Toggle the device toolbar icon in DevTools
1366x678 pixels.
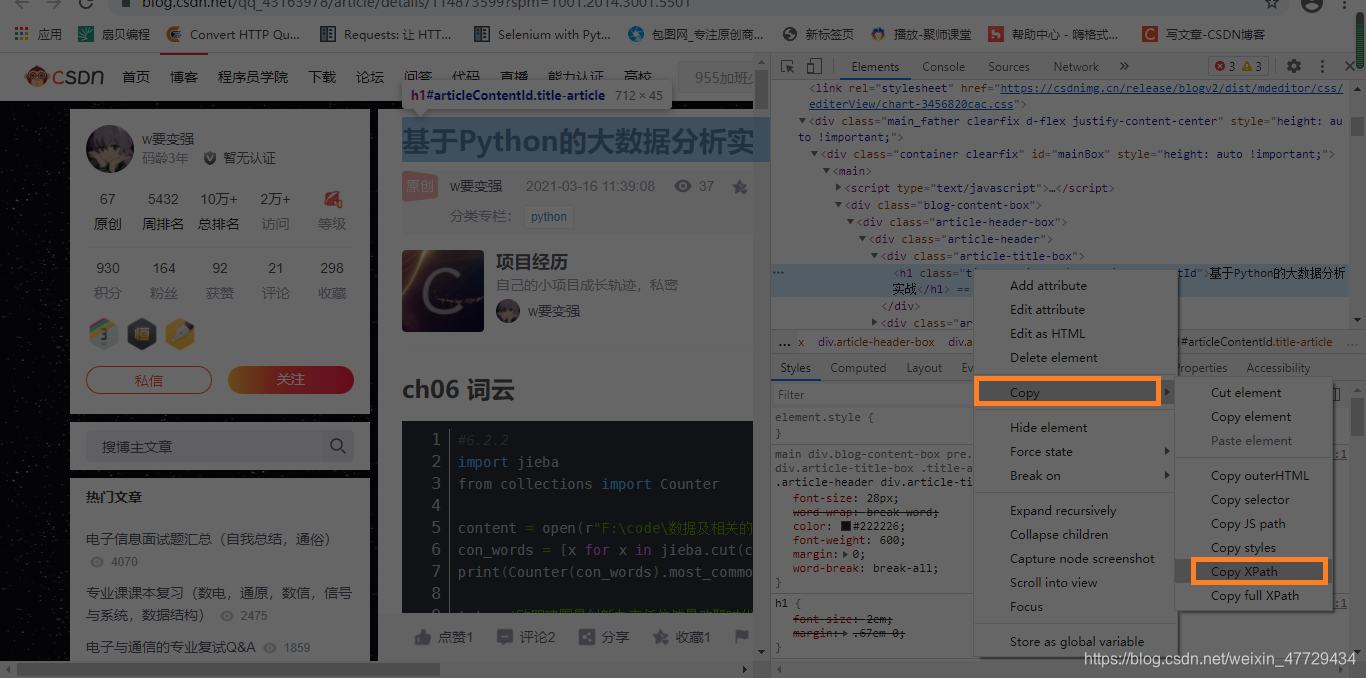tap(813, 67)
